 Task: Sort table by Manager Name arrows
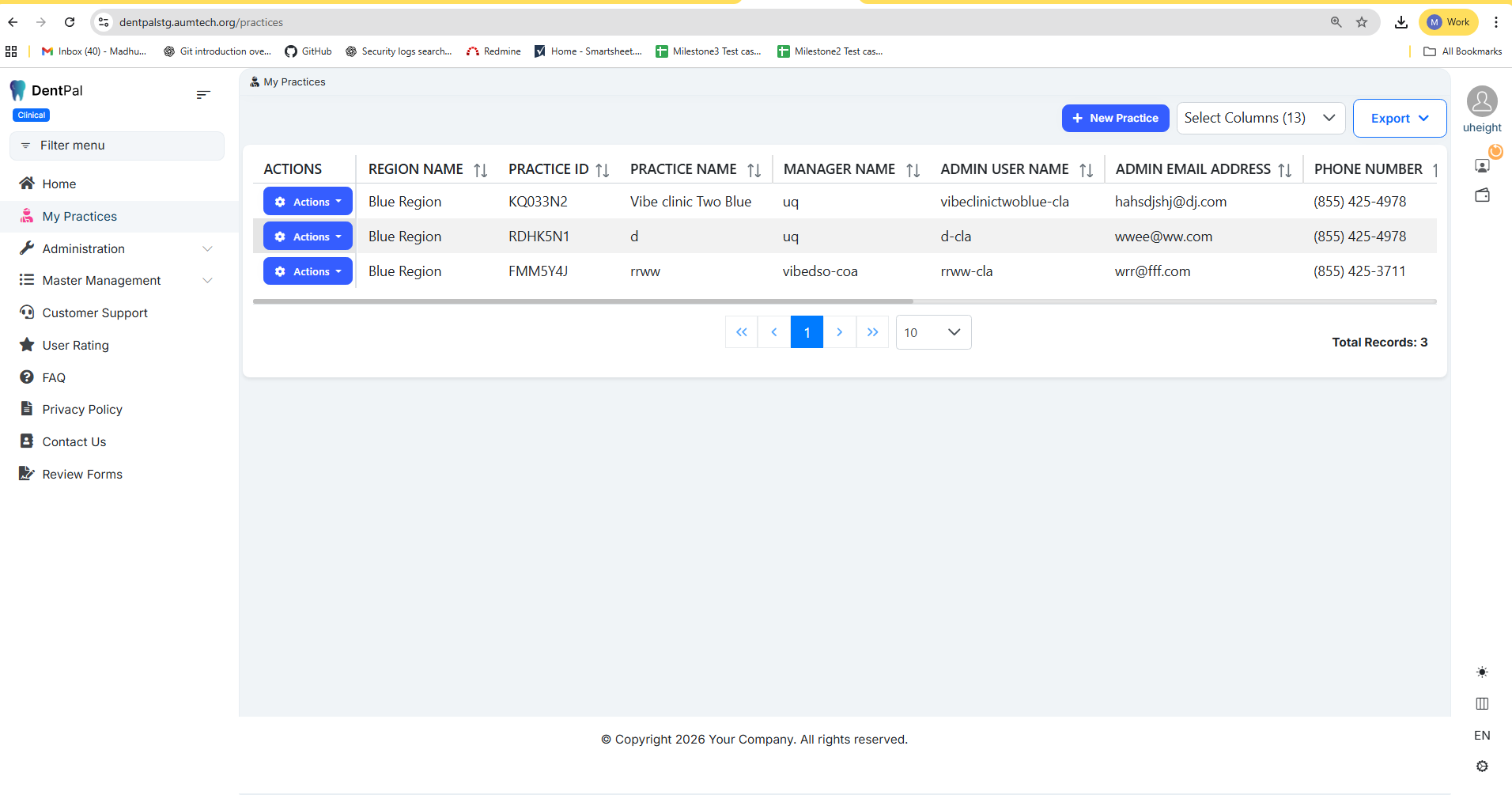tap(913, 170)
